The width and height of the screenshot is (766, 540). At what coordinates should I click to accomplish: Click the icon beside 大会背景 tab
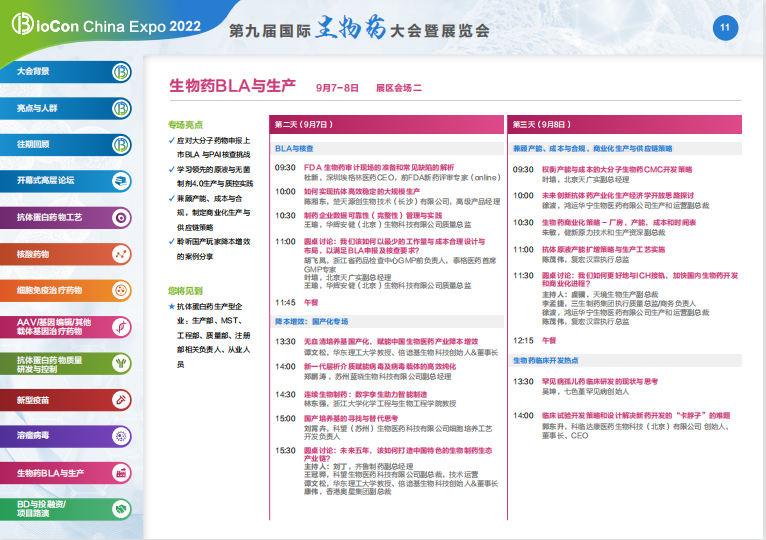[121, 72]
